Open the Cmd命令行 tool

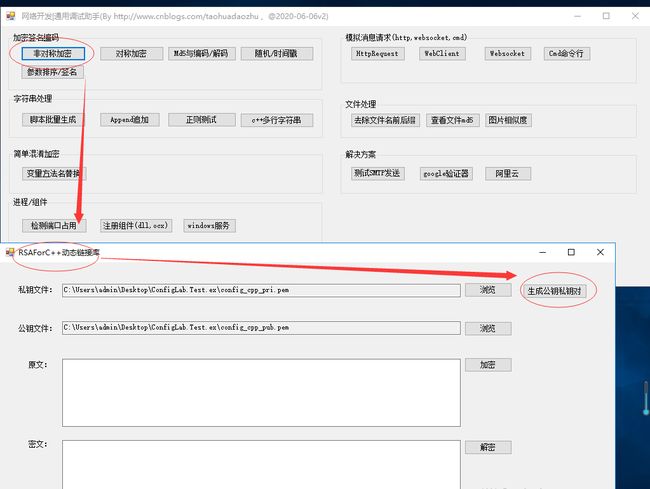pos(567,53)
